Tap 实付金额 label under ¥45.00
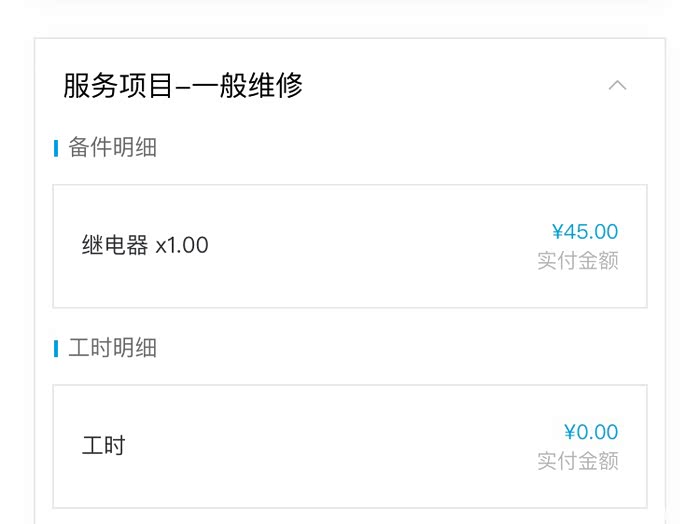 tap(578, 261)
